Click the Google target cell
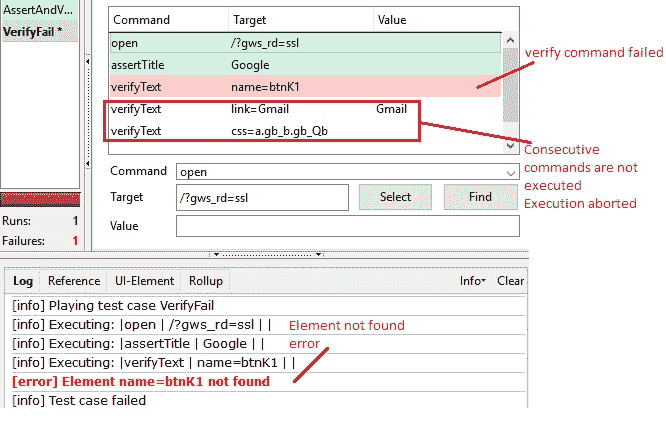666x428 pixels. (x=250, y=65)
